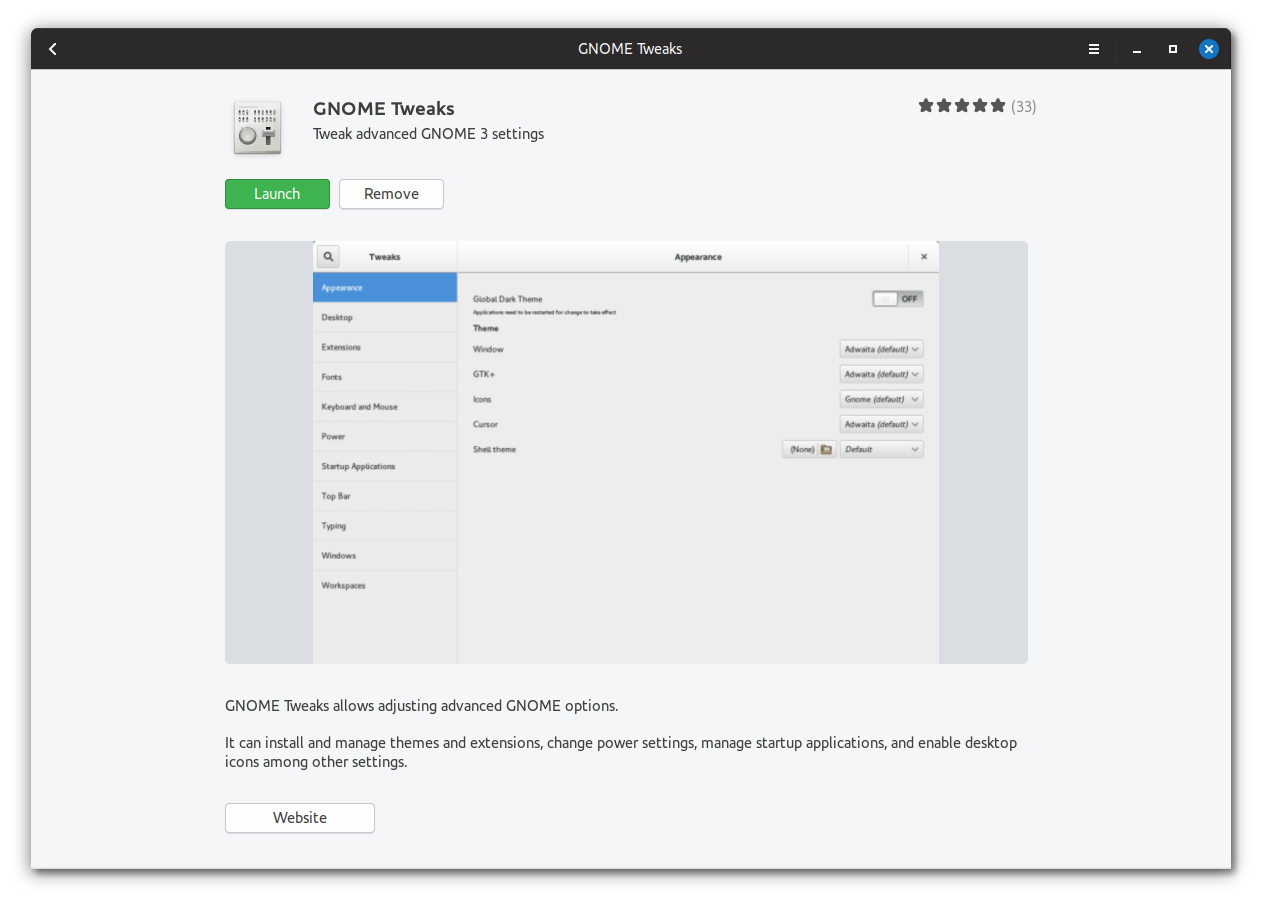The height and width of the screenshot is (907, 1266).
Task: Select Appearance in the Tweaks sidebar
Action: 385,288
